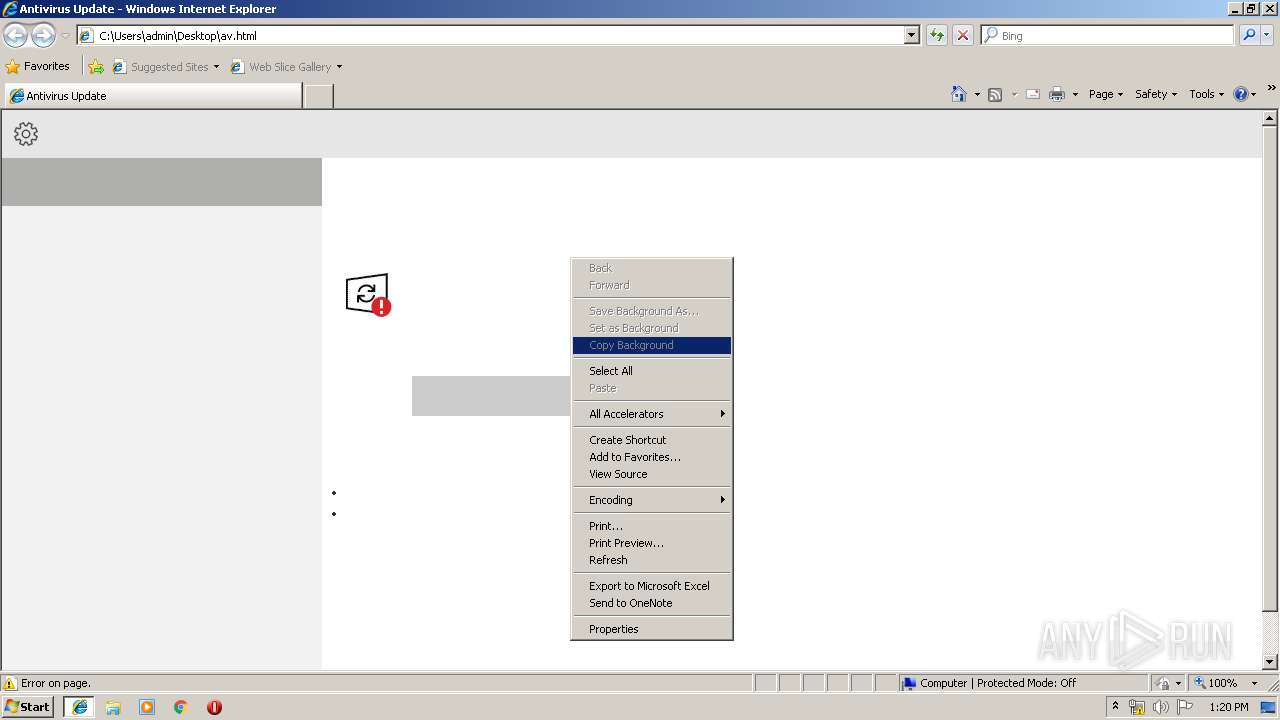
Task: Click the volume speaker tray icon
Action: click(1160, 707)
